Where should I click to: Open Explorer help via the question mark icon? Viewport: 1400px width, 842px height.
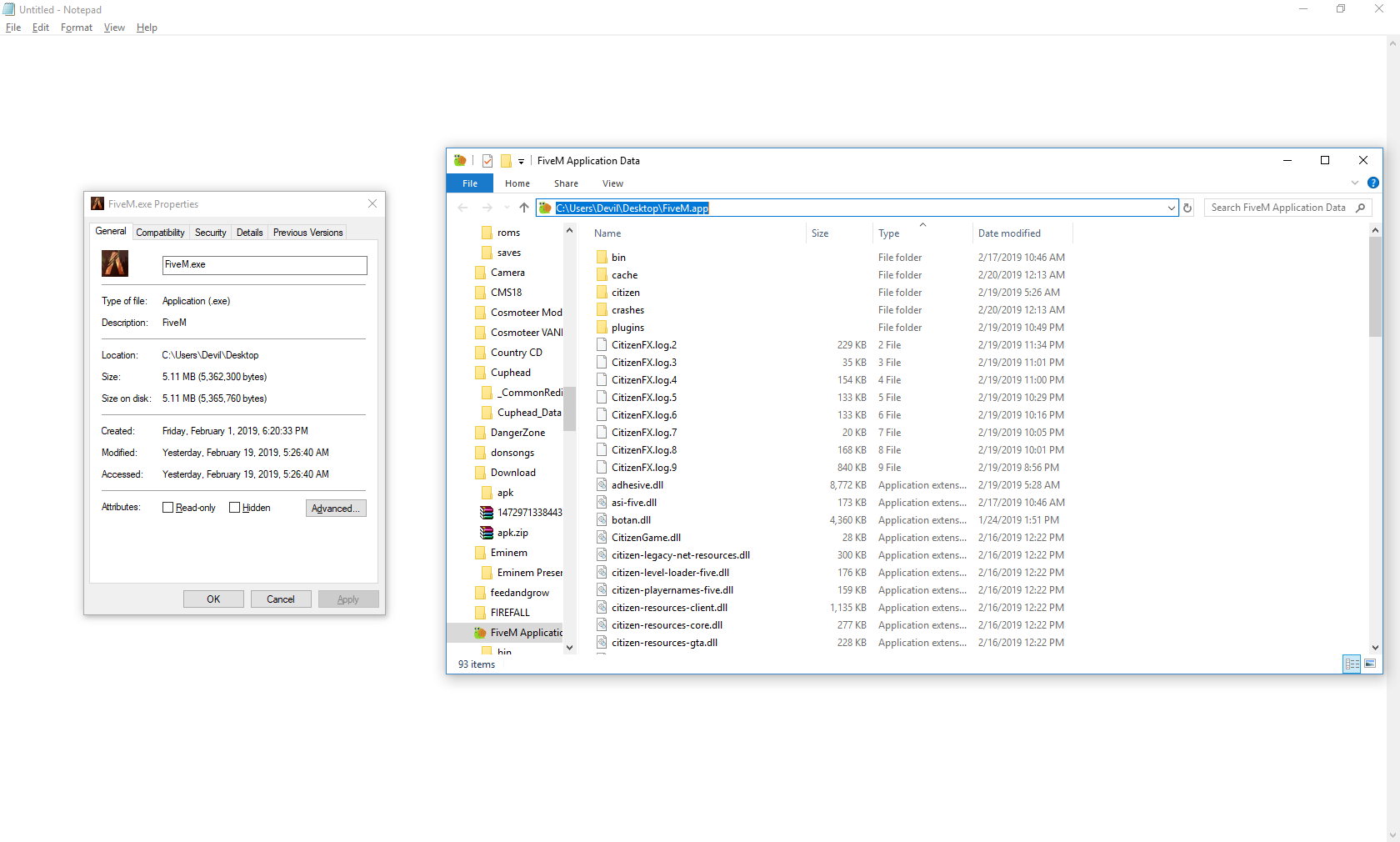click(1372, 183)
